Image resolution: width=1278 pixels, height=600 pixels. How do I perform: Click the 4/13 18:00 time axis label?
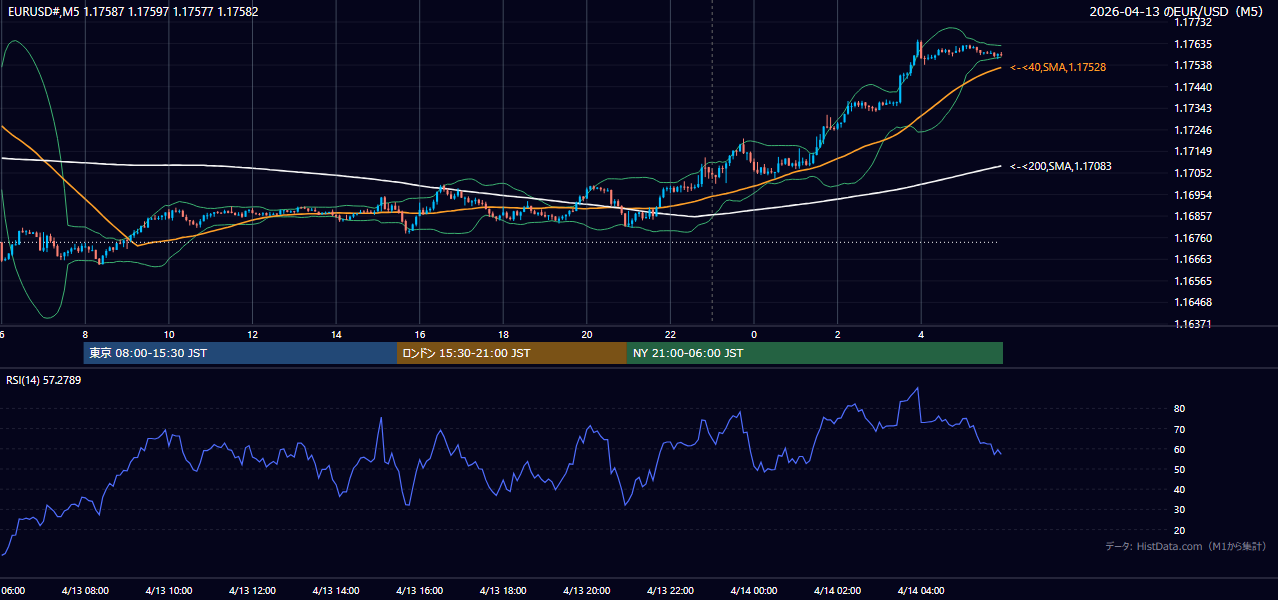(503, 591)
